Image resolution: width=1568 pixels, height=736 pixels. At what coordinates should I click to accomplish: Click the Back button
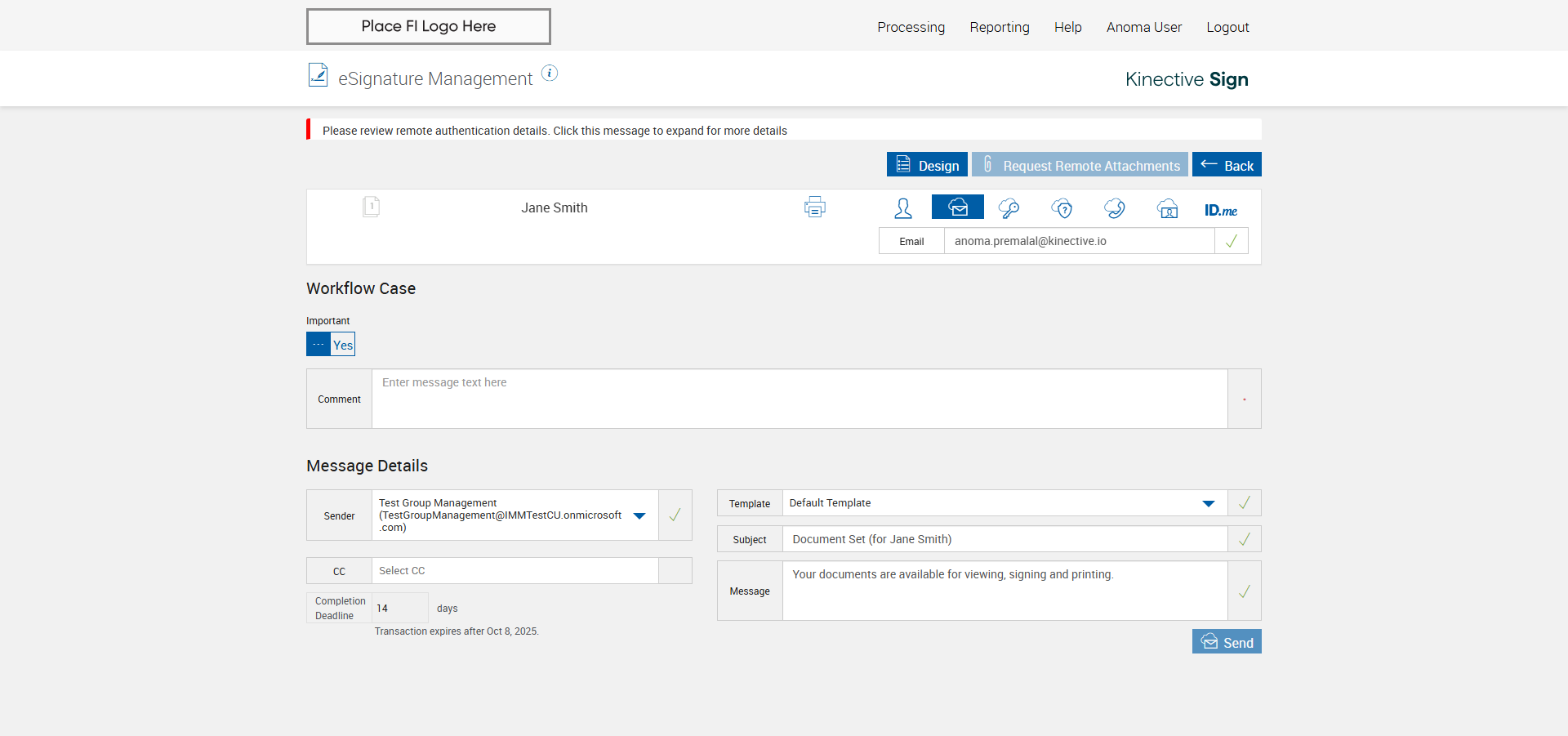(1227, 165)
